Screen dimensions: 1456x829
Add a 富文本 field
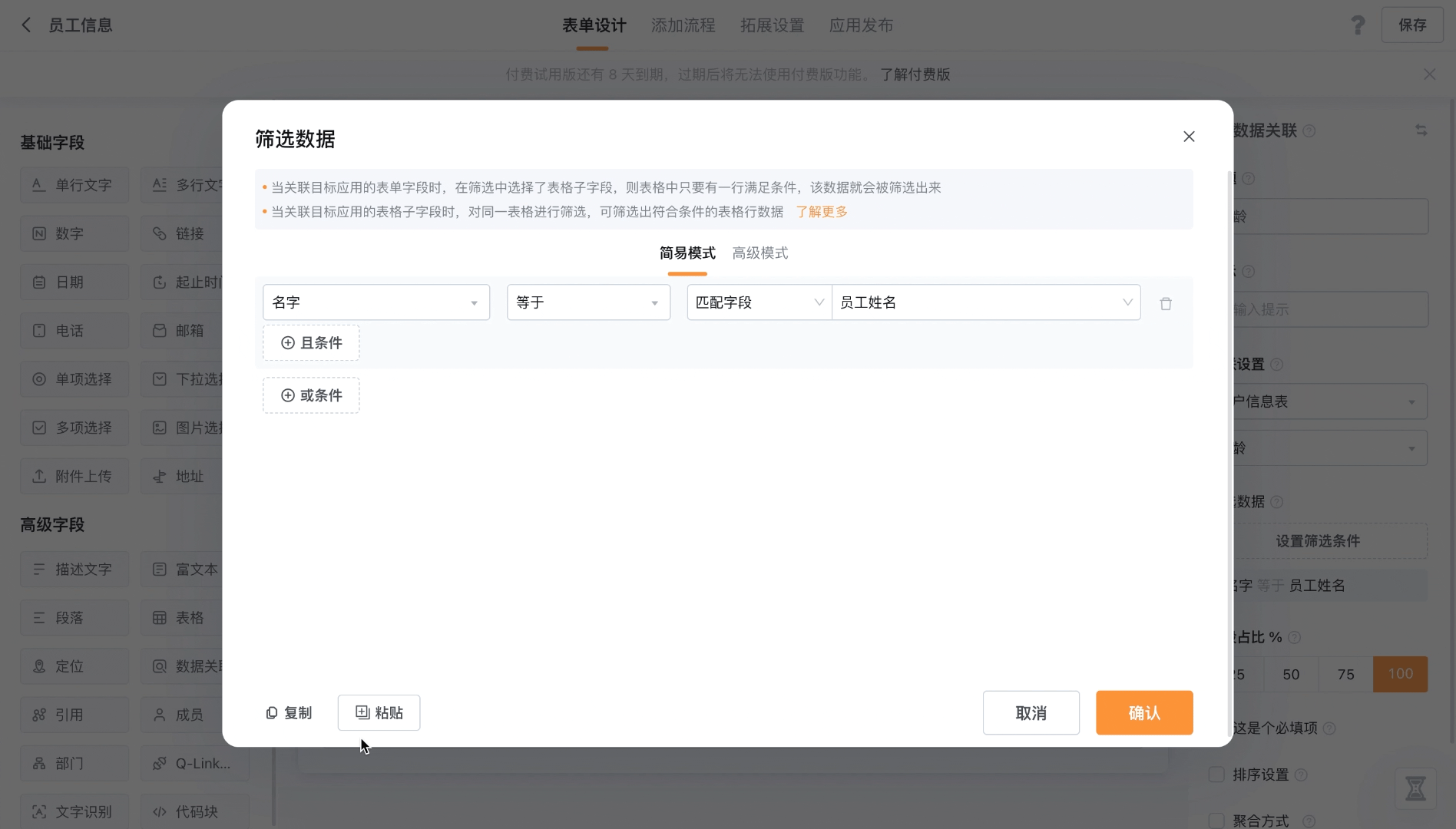point(182,570)
